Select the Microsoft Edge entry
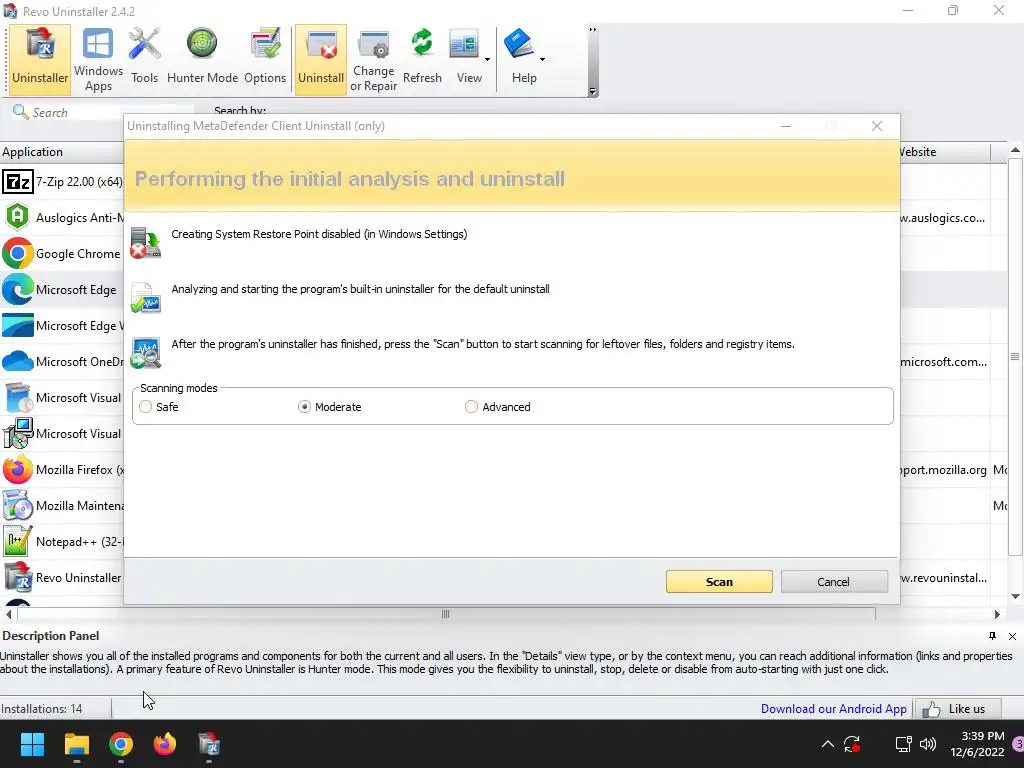 [x=62, y=289]
